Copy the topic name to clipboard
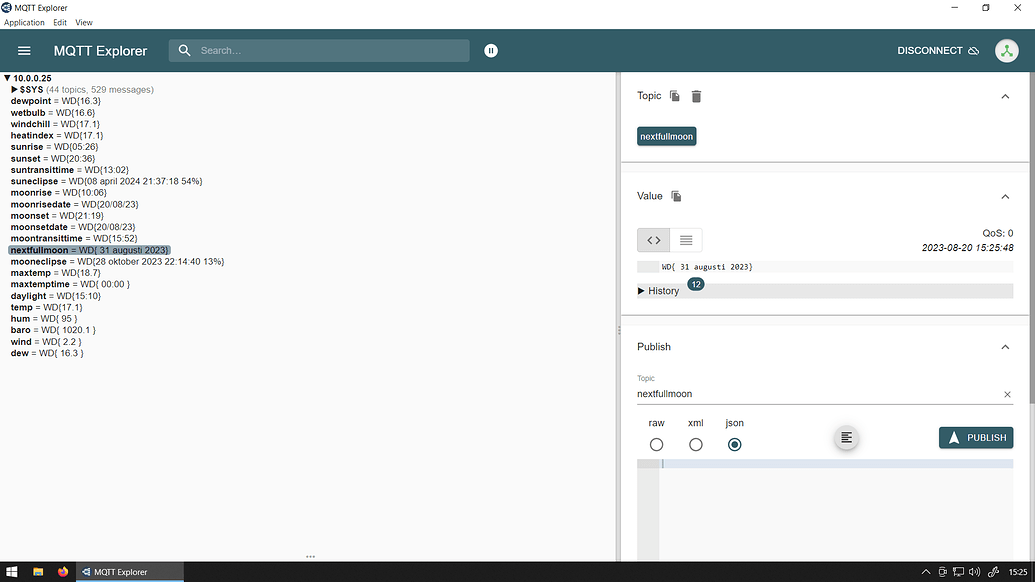The width and height of the screenshot is (1035, 582). (x=675, y=96)
